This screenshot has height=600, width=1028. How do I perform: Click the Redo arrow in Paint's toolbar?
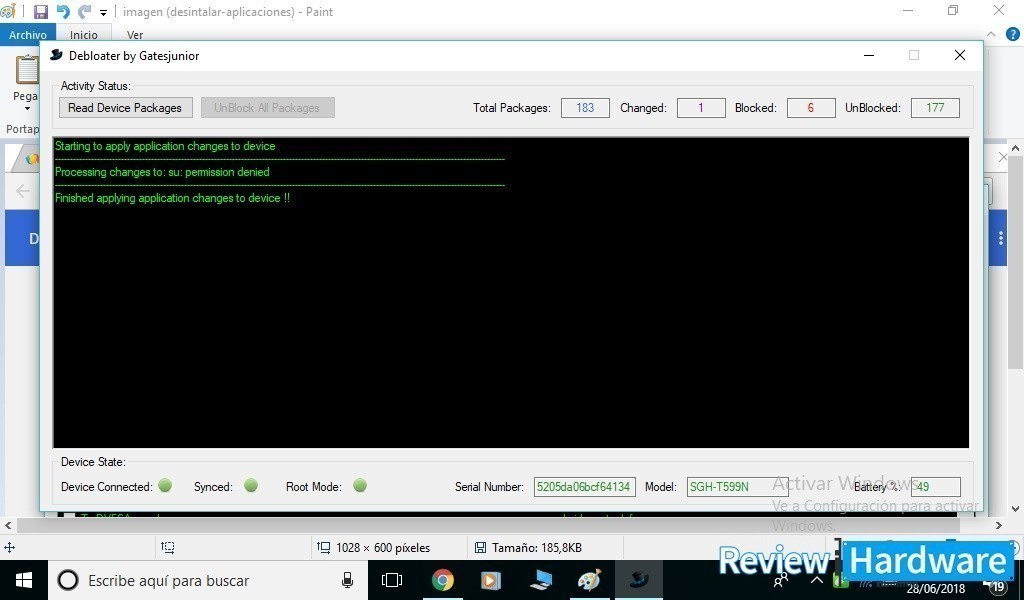point(85,12)
